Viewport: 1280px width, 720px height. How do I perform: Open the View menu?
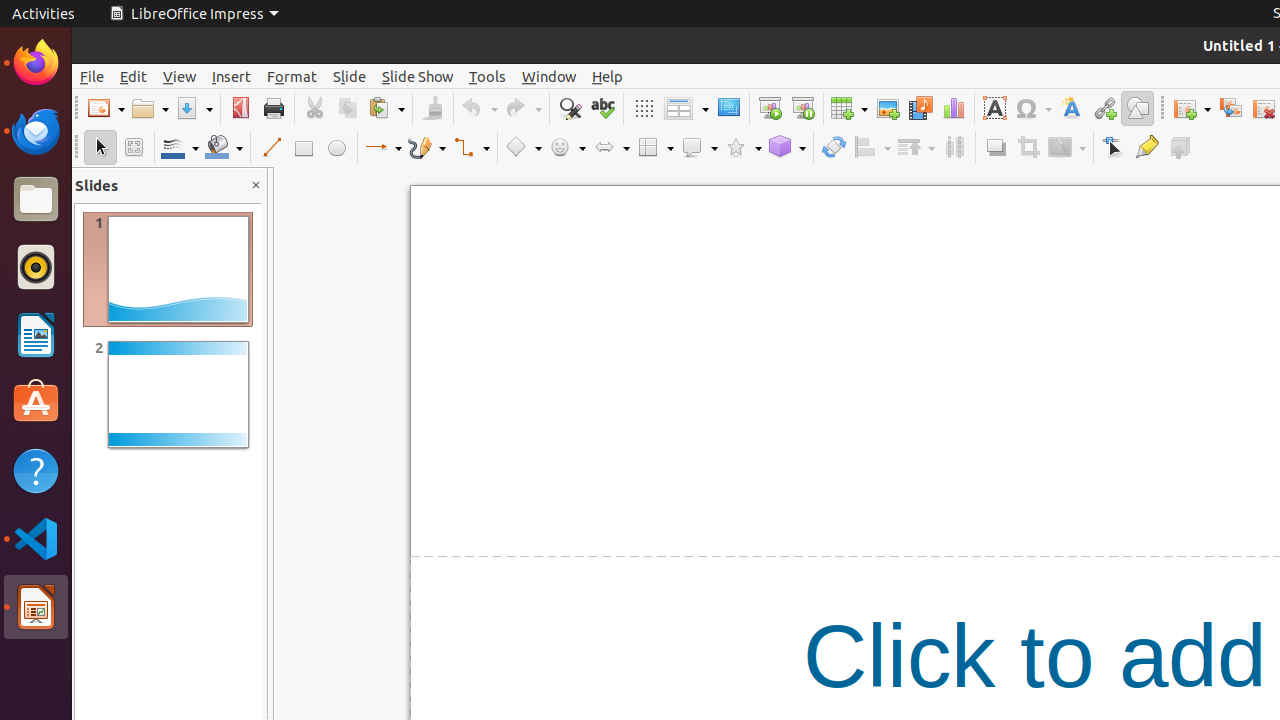click(180, 77)
